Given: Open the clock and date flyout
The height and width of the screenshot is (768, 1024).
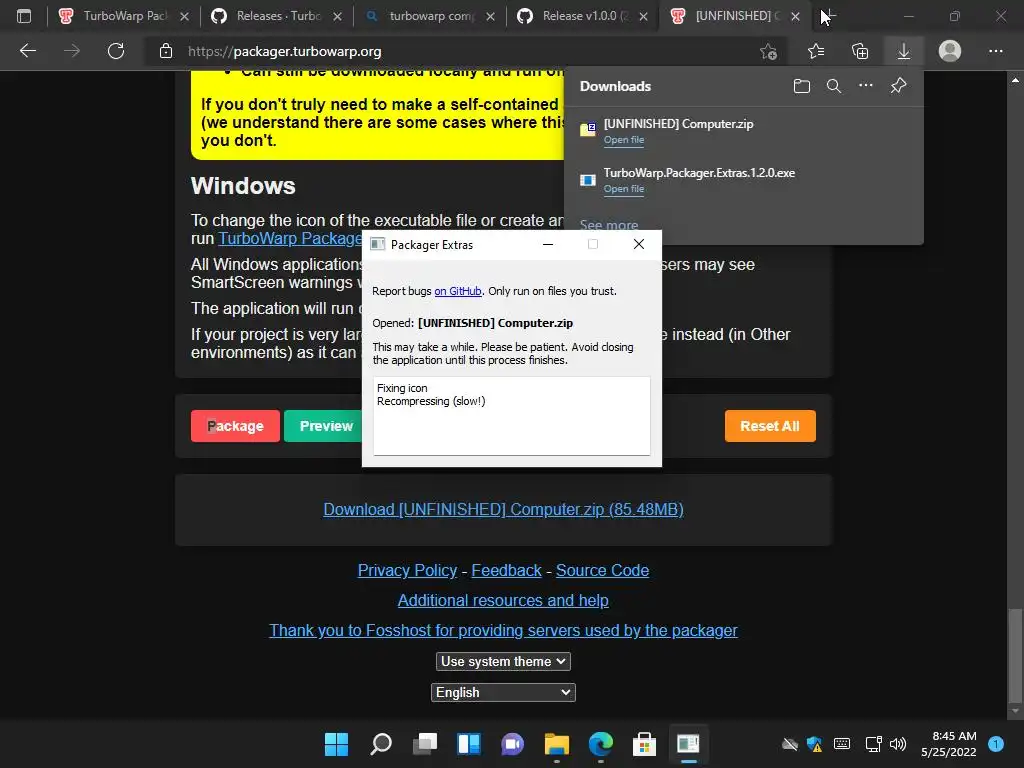Looking at the screenshot, I should pos(949,744).
